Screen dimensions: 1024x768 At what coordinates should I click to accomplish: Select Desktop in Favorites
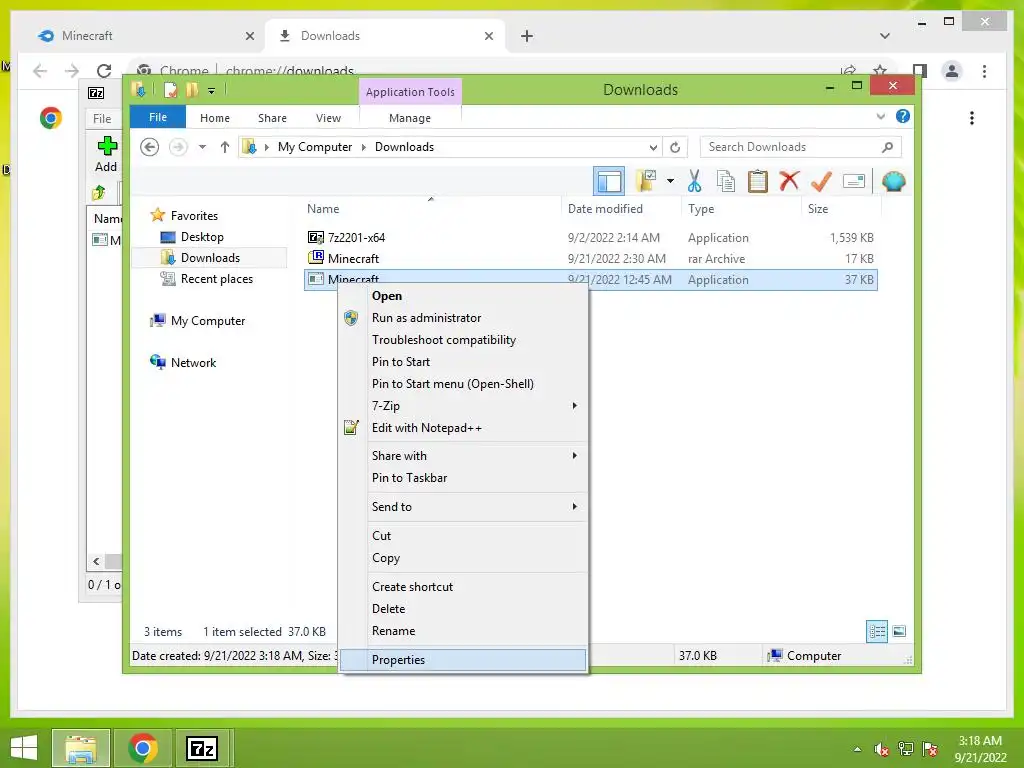point(202,237)
